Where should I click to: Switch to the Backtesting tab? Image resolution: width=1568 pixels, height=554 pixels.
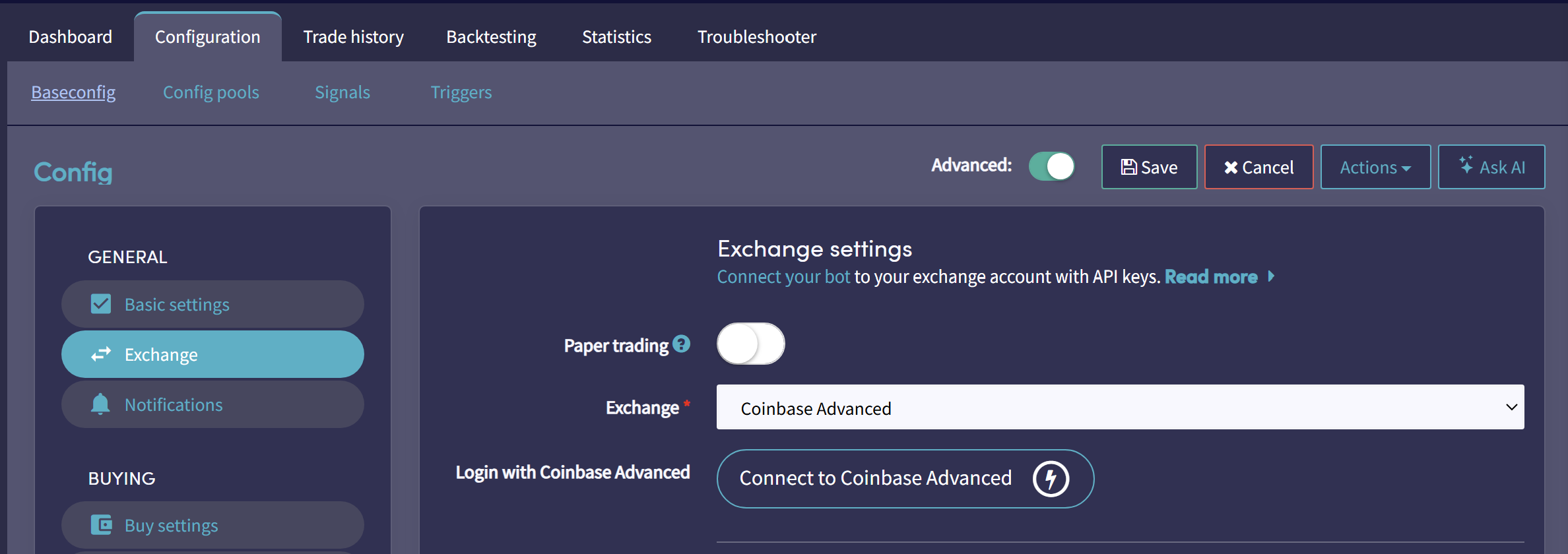pyautogui.click(x=492, y=37)
